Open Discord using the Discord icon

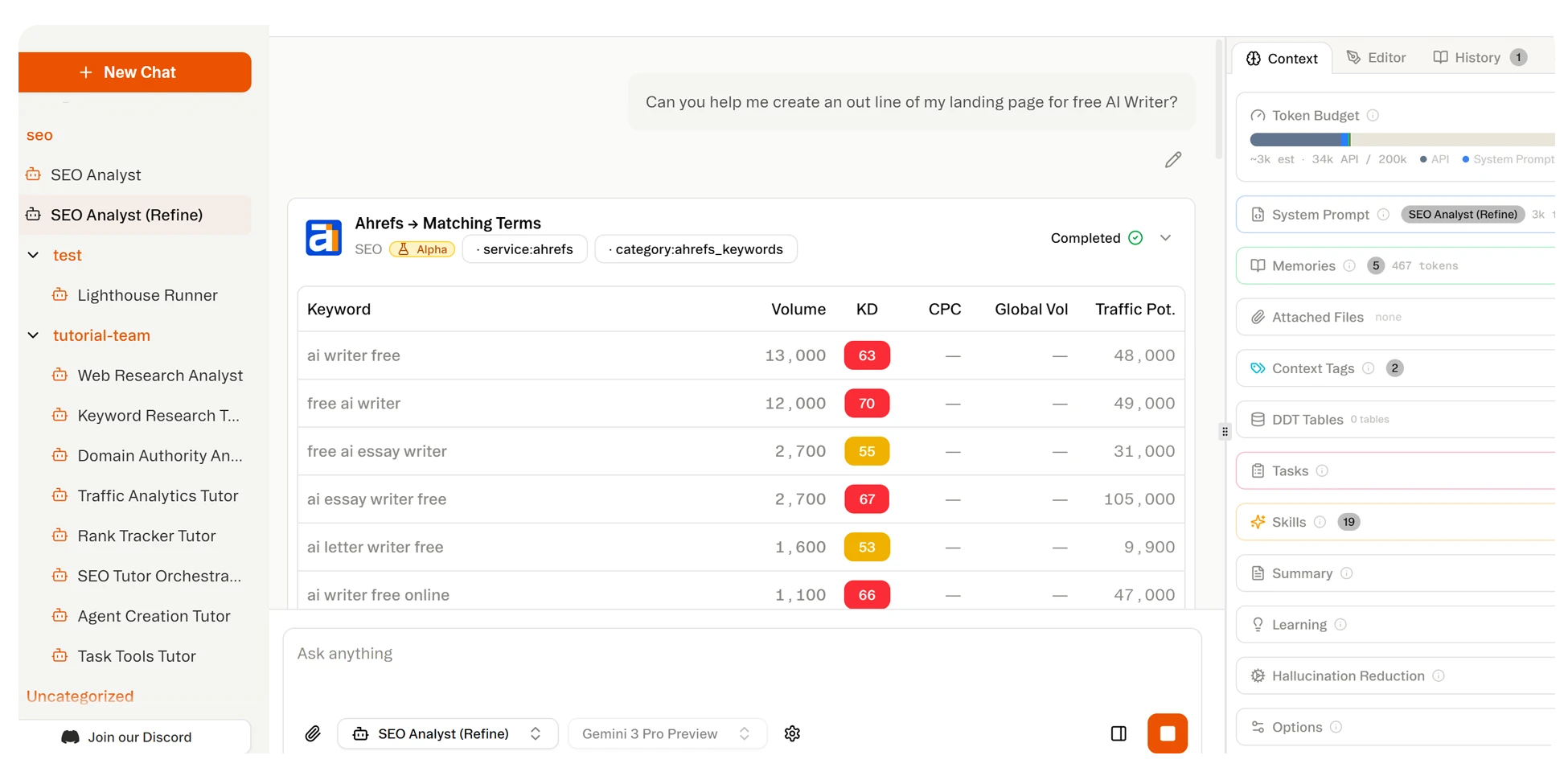[69, 737]
